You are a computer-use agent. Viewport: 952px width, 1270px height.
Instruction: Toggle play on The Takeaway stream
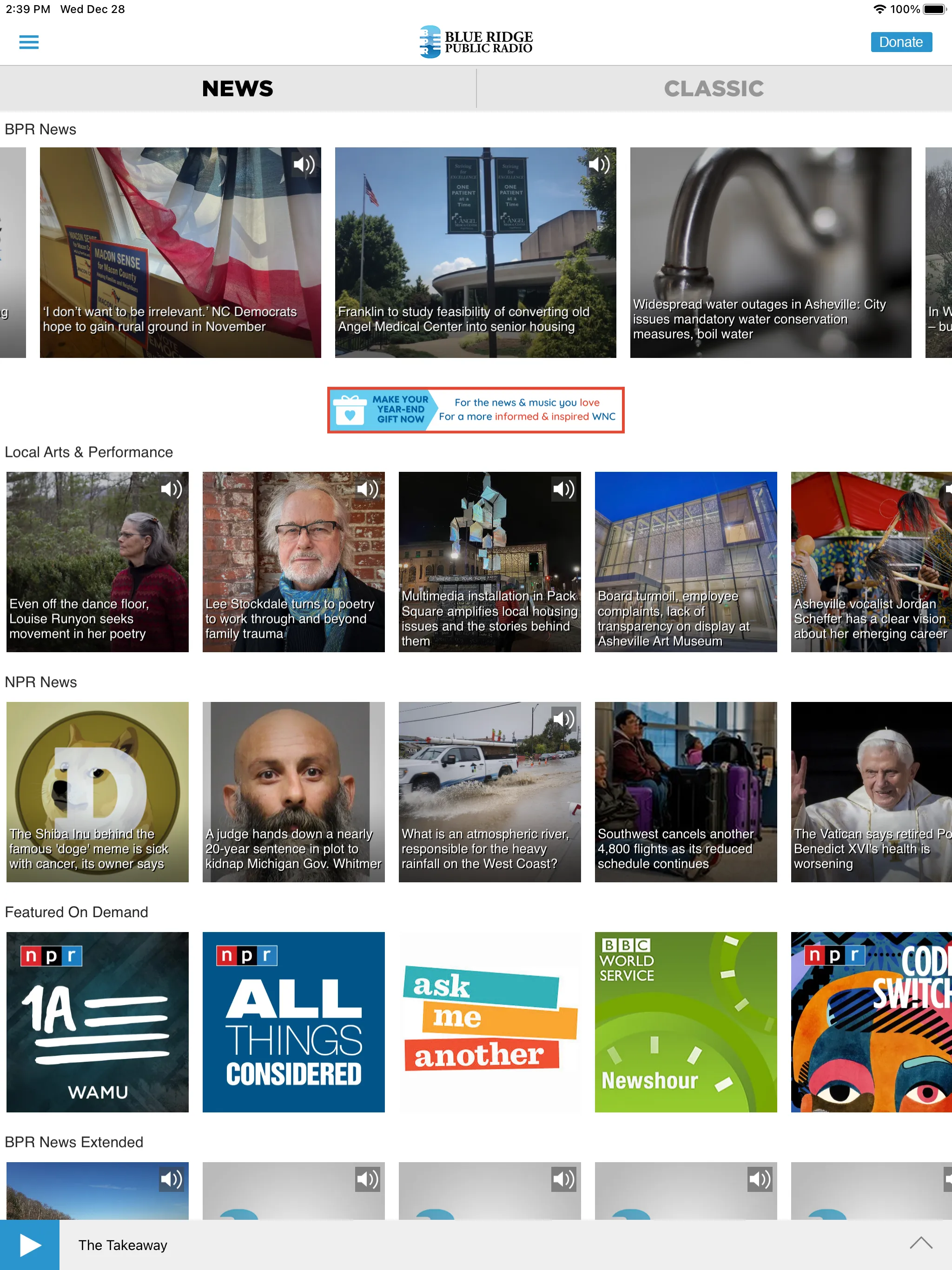(x=28, y=1244)
